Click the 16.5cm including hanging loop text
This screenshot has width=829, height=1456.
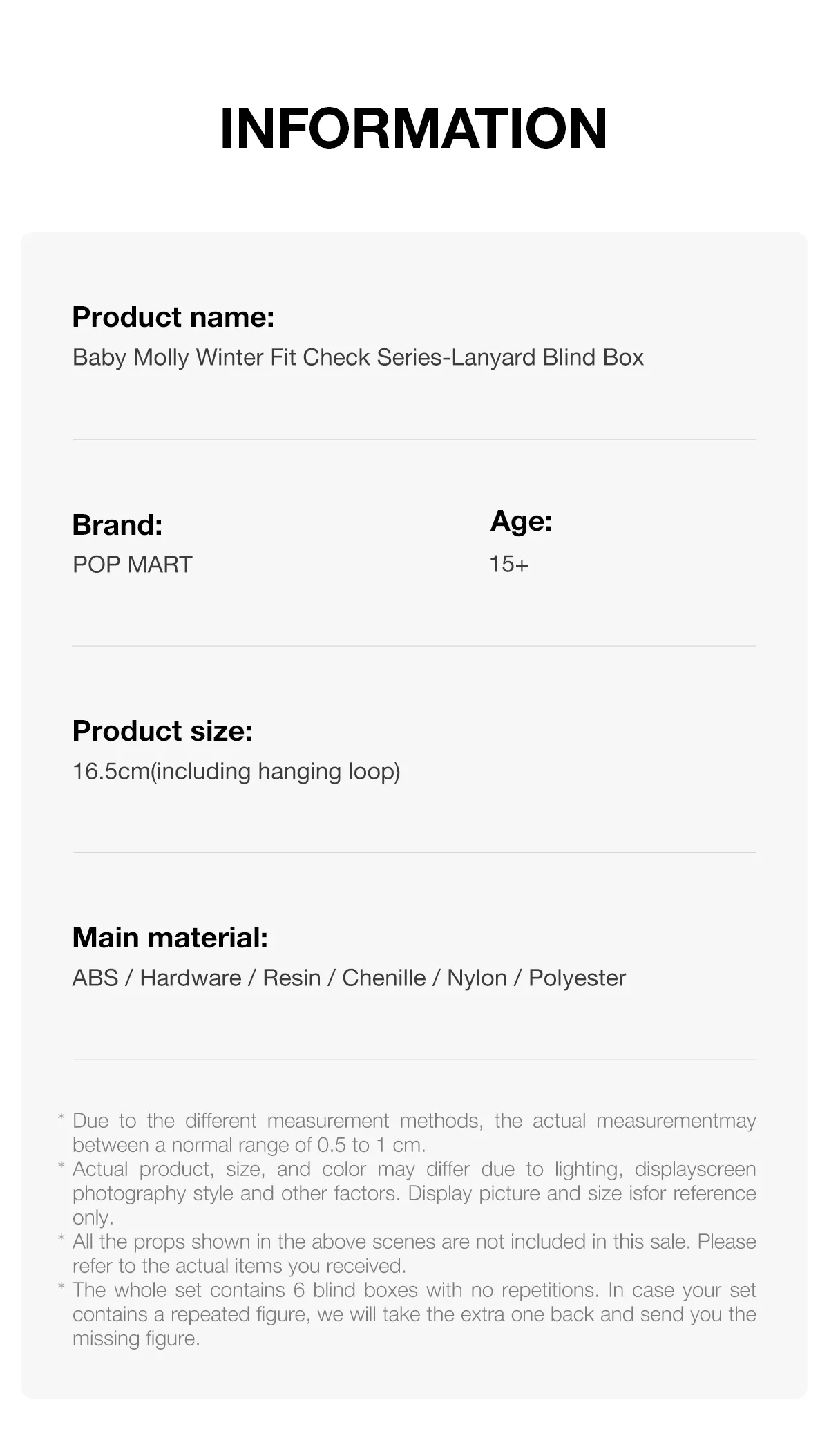click(236, 771)
